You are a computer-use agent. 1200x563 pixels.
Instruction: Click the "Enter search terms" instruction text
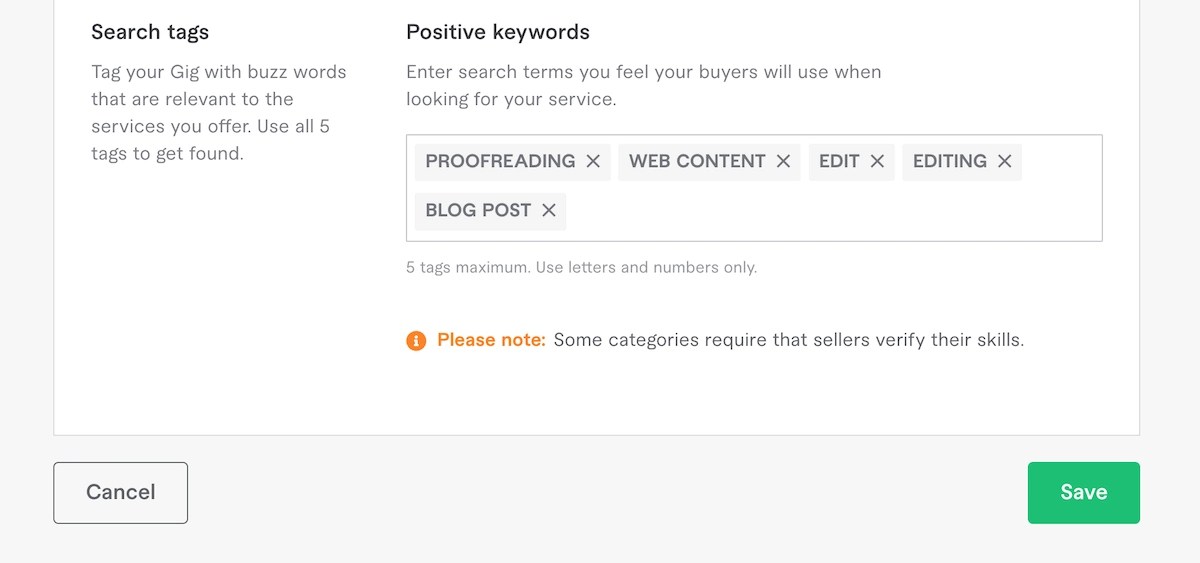(x=643, y=86)
